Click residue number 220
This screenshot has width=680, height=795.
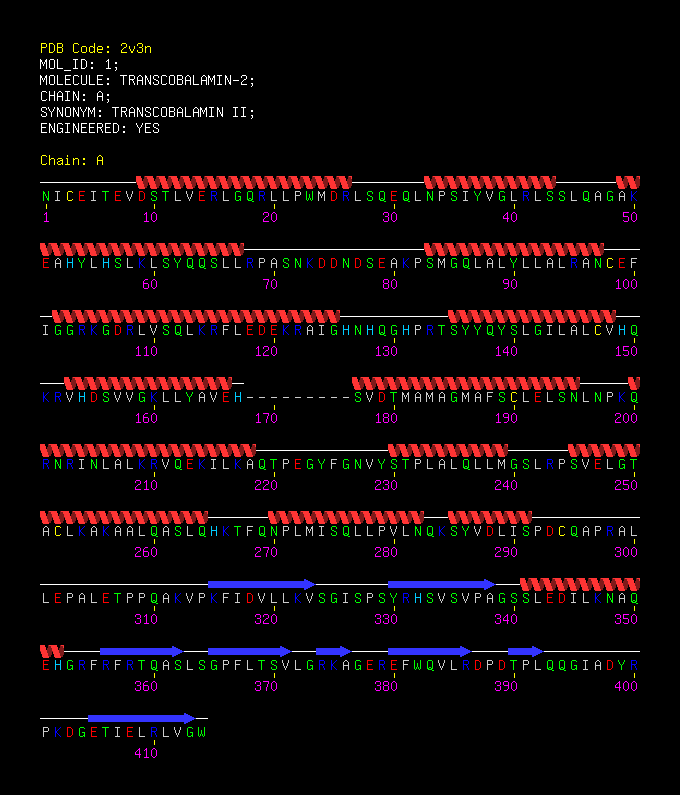tap(266, 485)
